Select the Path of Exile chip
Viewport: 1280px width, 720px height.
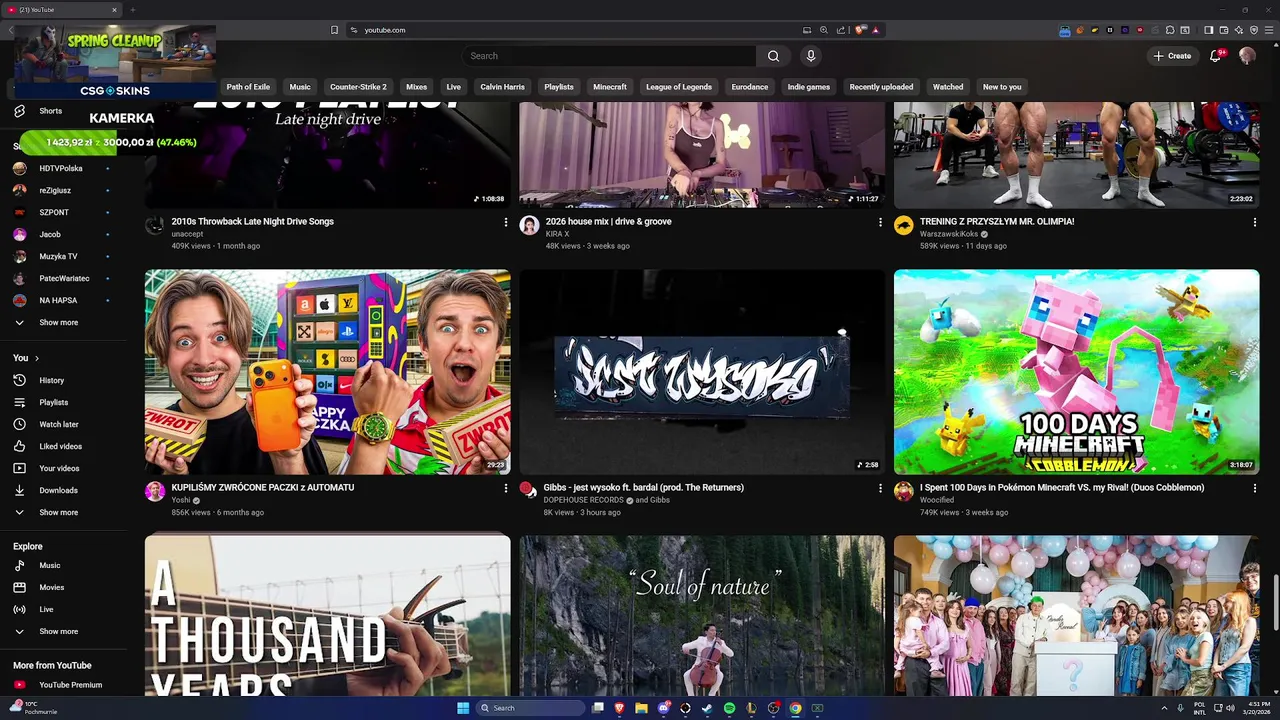(x=248, y=87)
